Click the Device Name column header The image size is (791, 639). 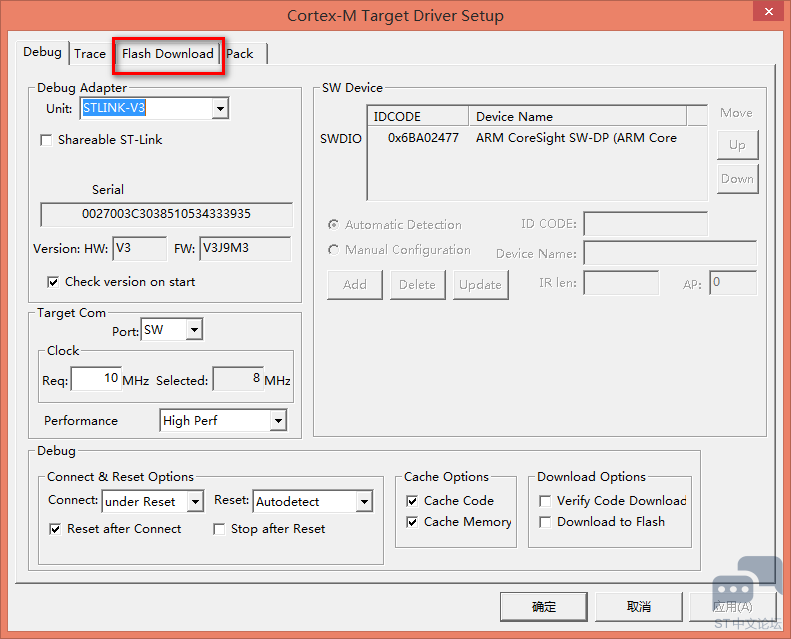(x=578, y=116)
